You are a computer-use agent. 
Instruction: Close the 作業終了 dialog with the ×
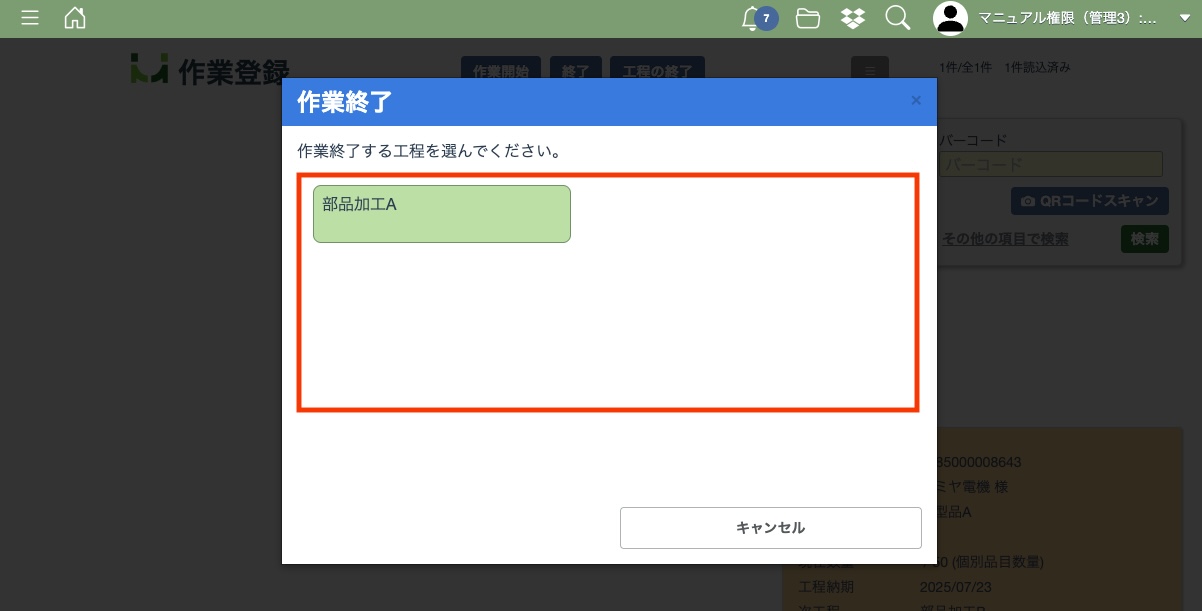click(x=916, y=101)
